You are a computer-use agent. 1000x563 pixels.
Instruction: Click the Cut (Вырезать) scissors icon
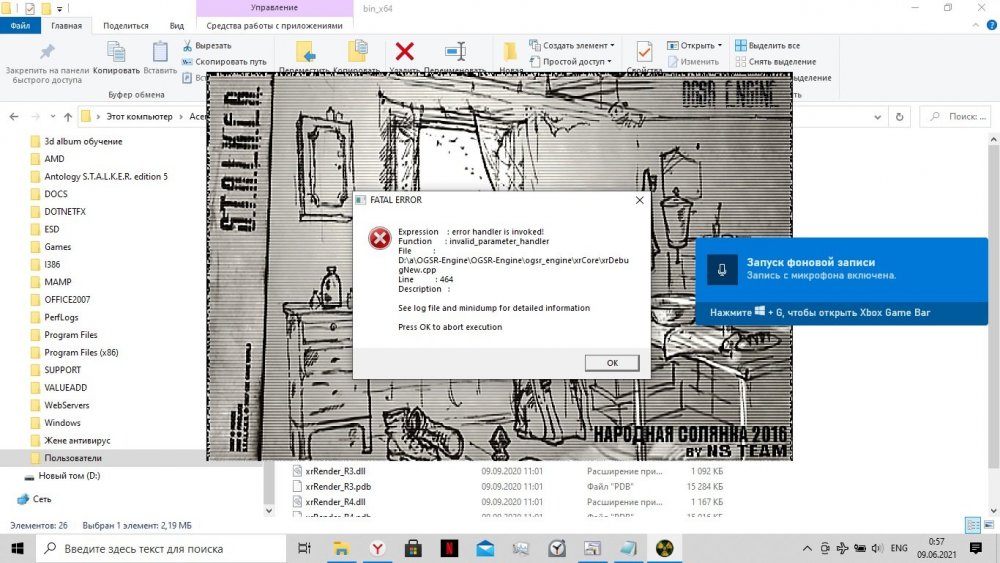(188, 45)
